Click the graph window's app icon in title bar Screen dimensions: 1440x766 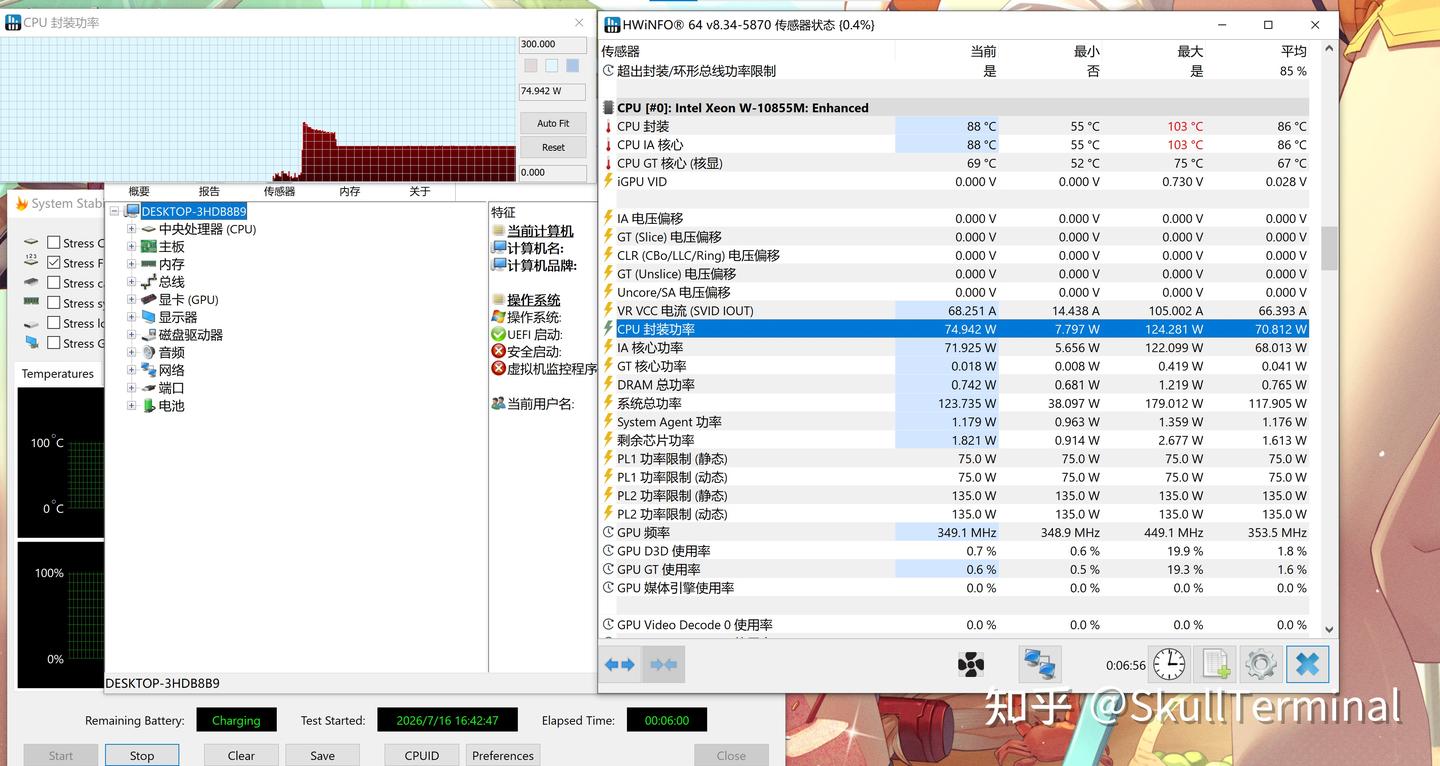click(x=13, y=22)
